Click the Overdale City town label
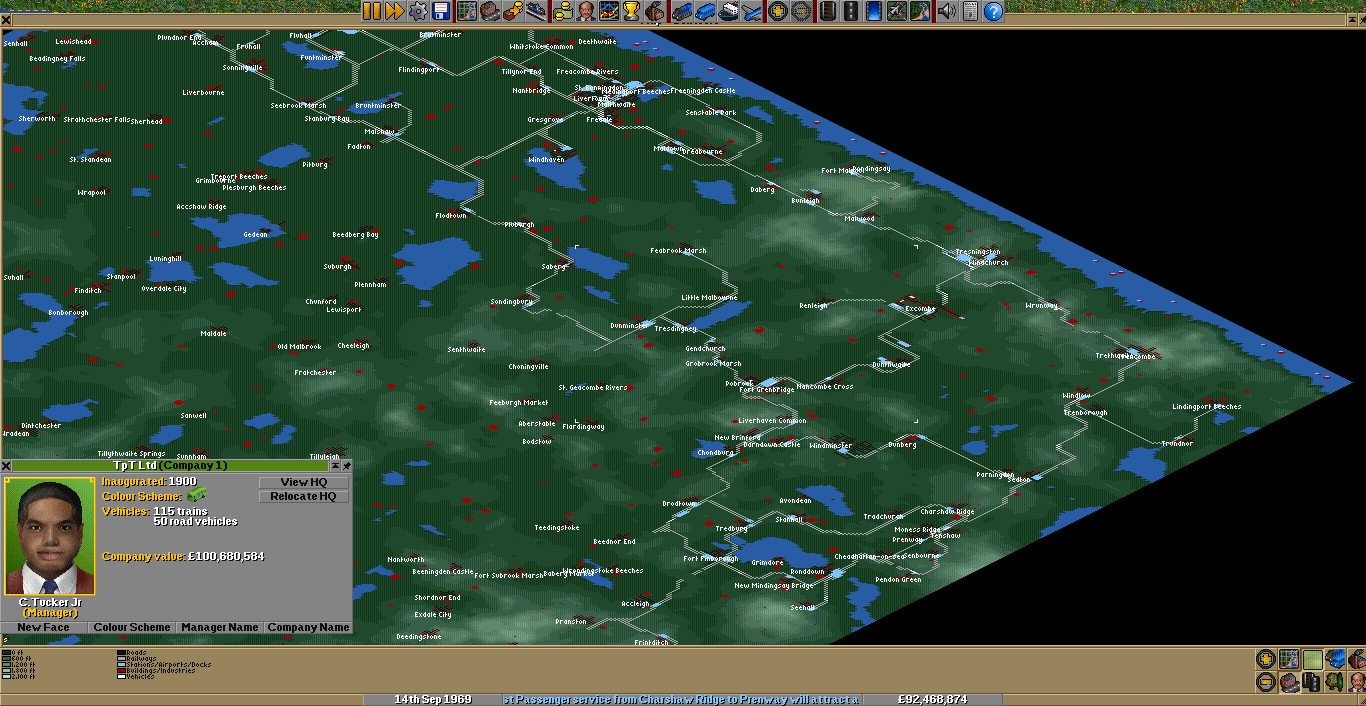This screenshot has height=706, width=1366. pos(164,289)
